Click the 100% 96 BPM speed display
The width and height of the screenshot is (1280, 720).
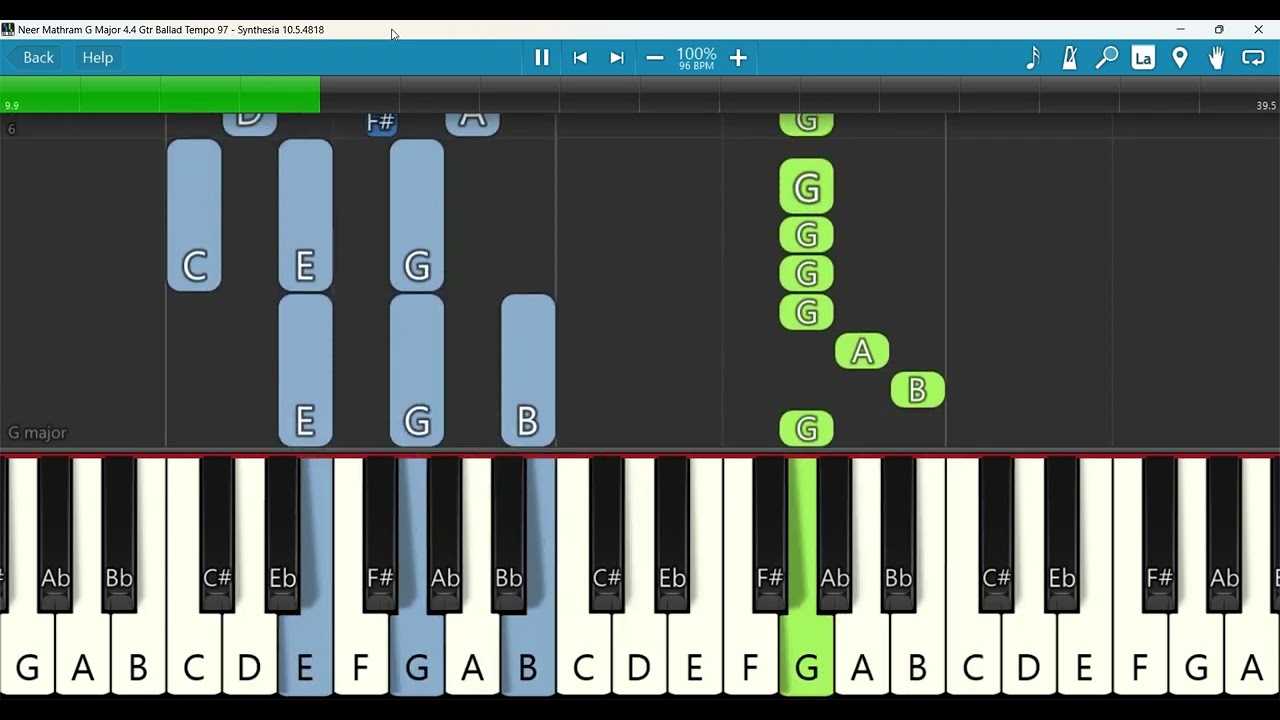[696, 58]
